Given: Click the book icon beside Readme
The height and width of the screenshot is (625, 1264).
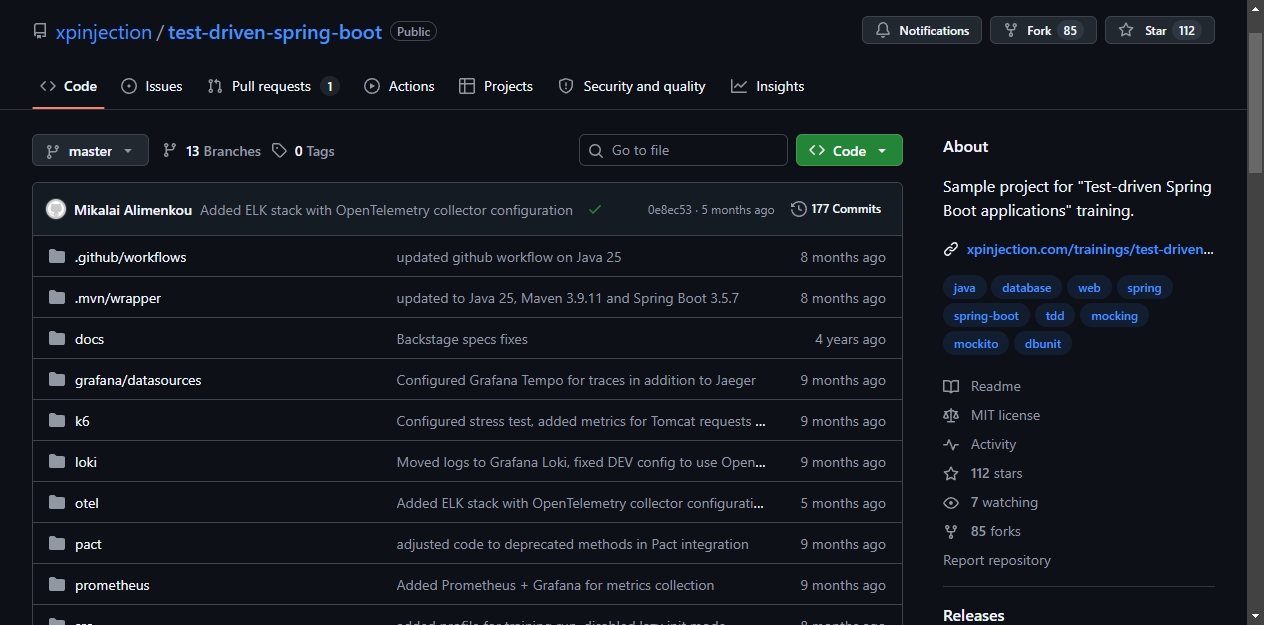Looking at the screenshot, I should [951, 386].
